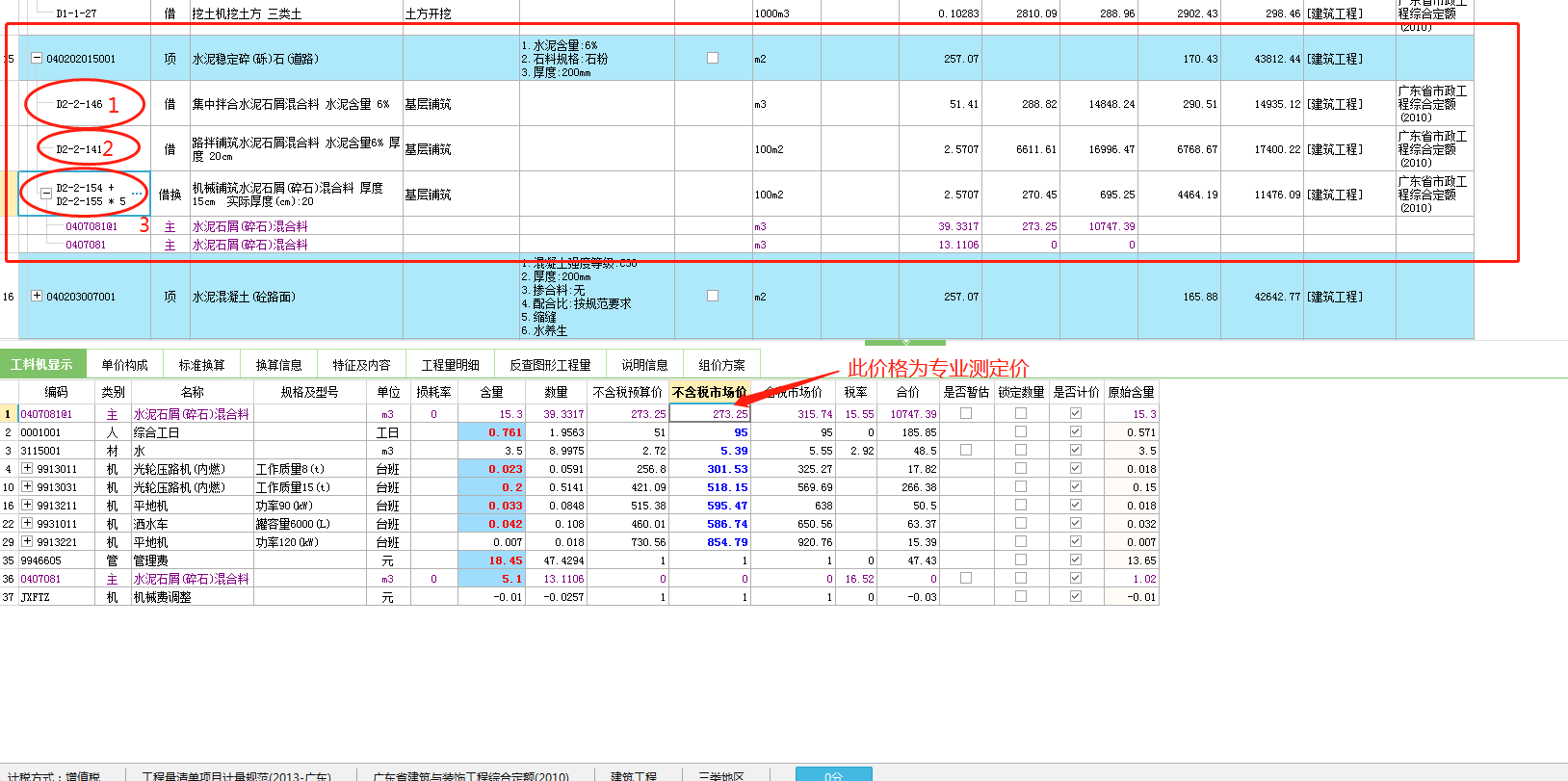
Task: Open the 说明信息 tab
Action: coord(644,364)
